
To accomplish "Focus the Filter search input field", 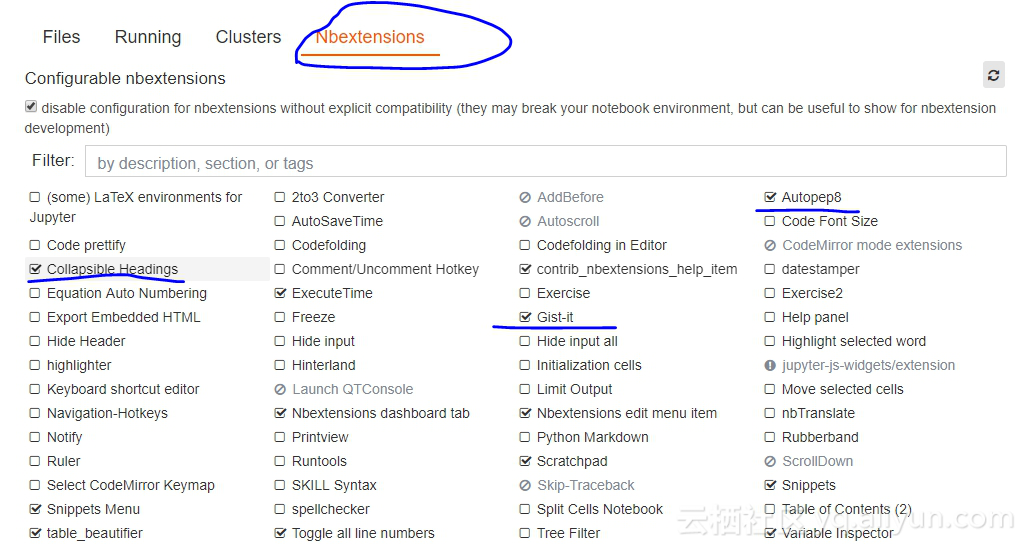I will pos(545,162).
